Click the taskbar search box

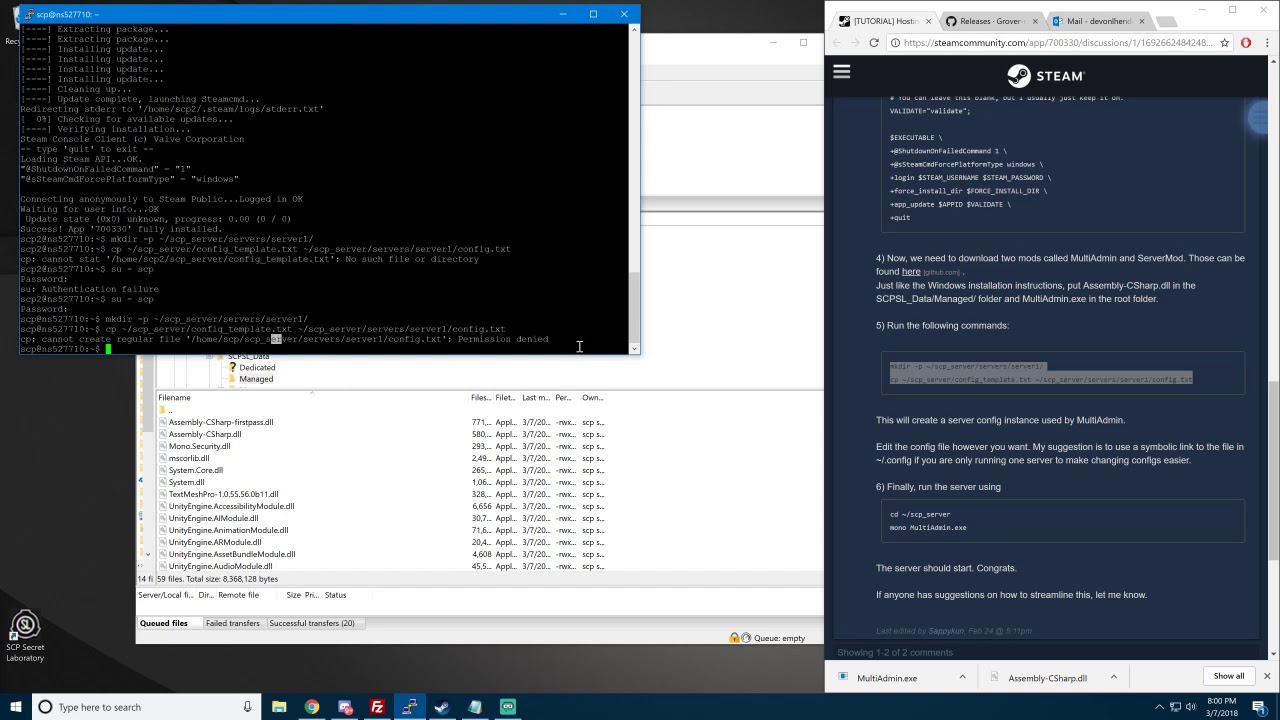tap(147, 707)
